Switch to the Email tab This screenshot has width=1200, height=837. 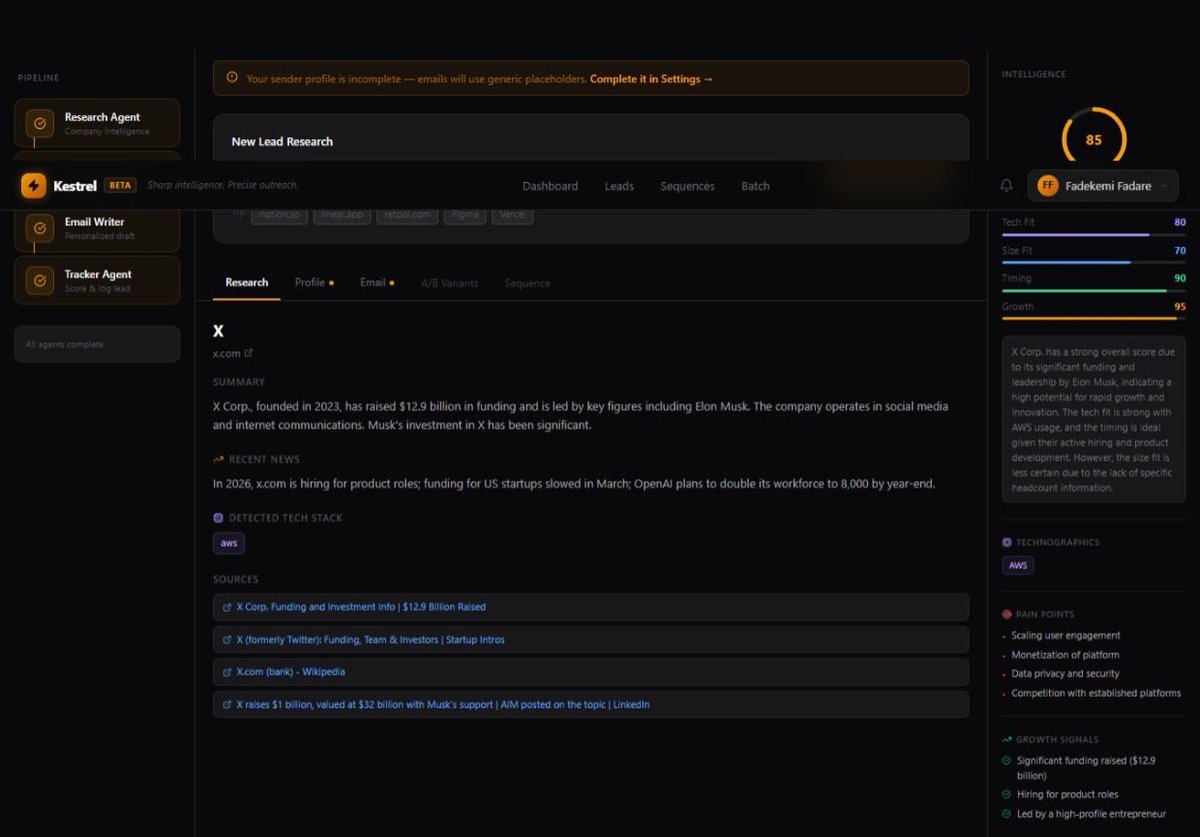pos(377,283)
